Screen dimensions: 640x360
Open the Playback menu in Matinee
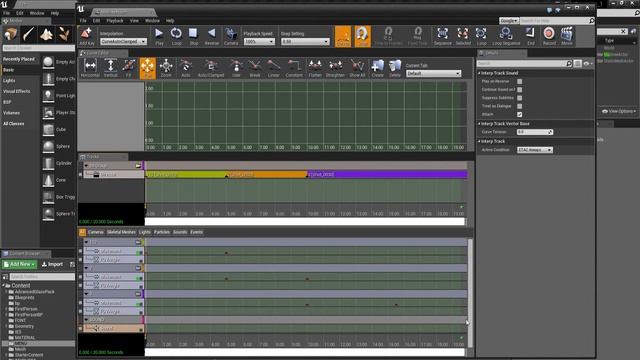[115, 20]
